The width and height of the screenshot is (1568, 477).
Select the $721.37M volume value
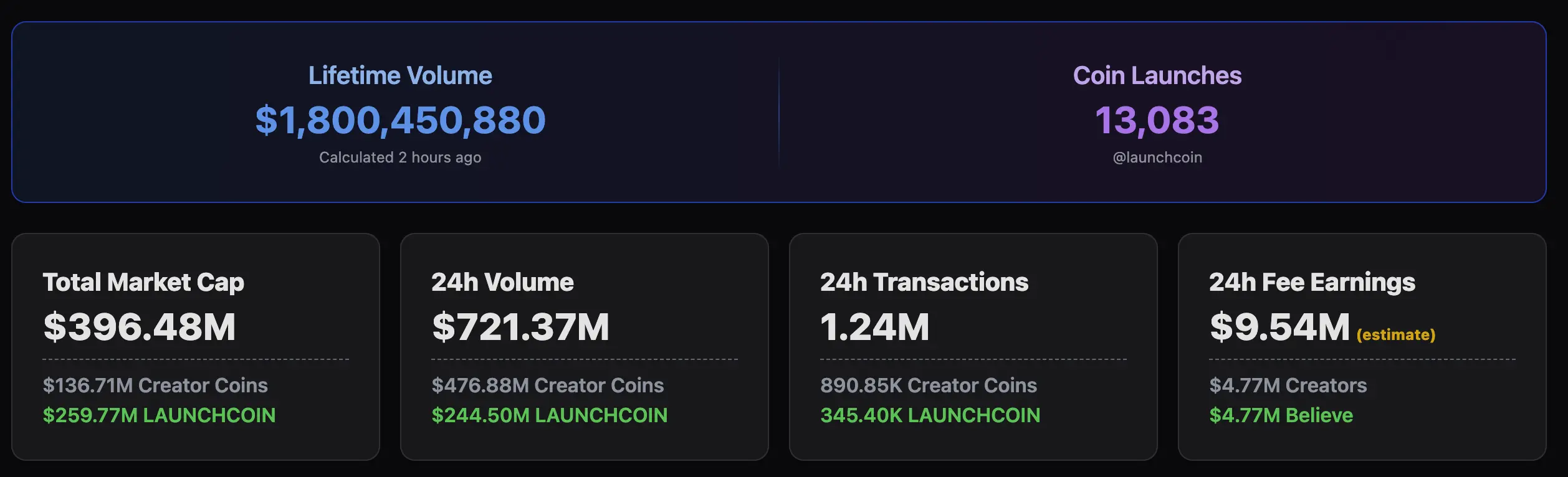(x=521, y=327)
